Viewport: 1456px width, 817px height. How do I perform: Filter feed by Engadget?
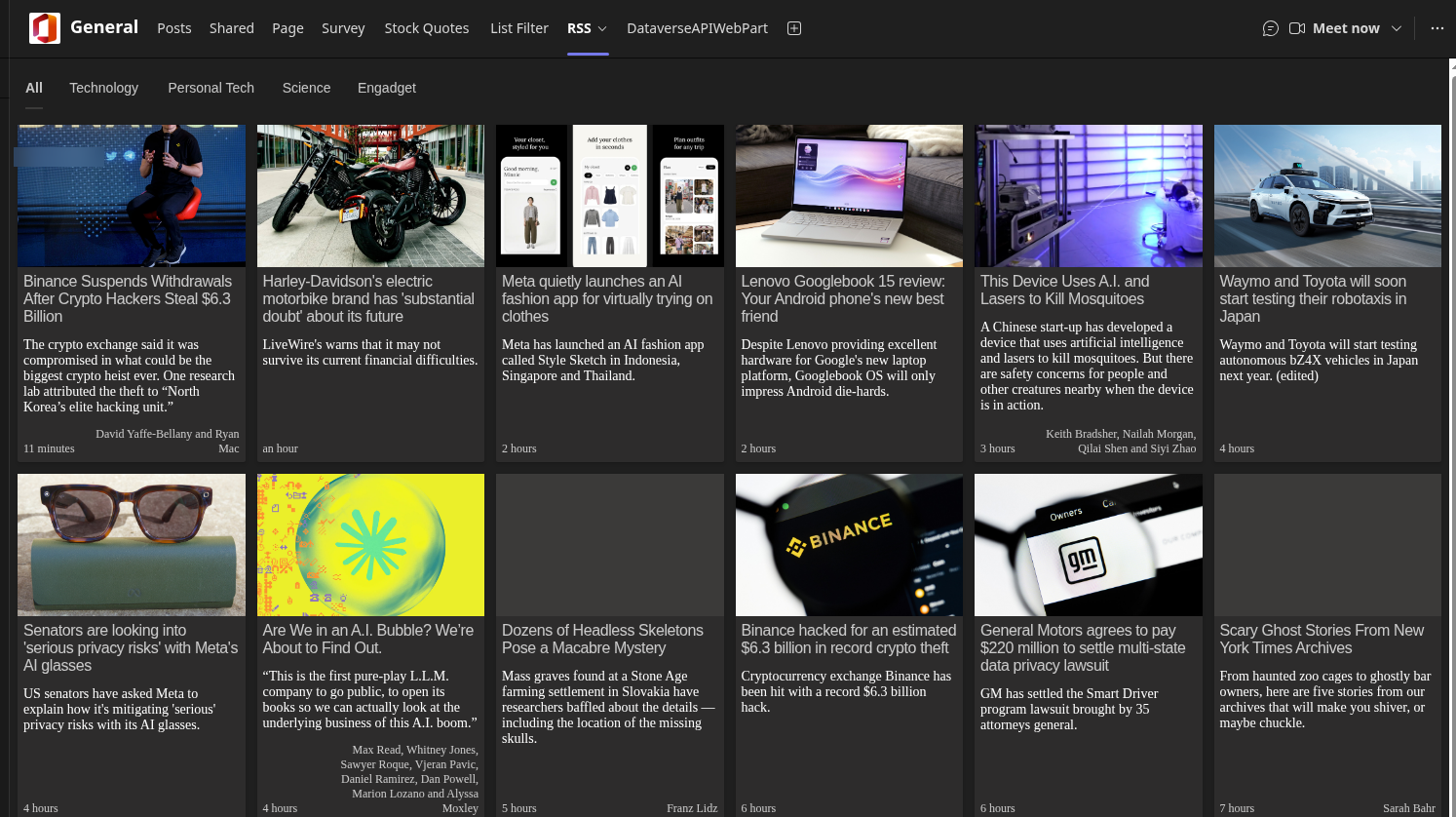pyautogui.click(x=387, y=88)
